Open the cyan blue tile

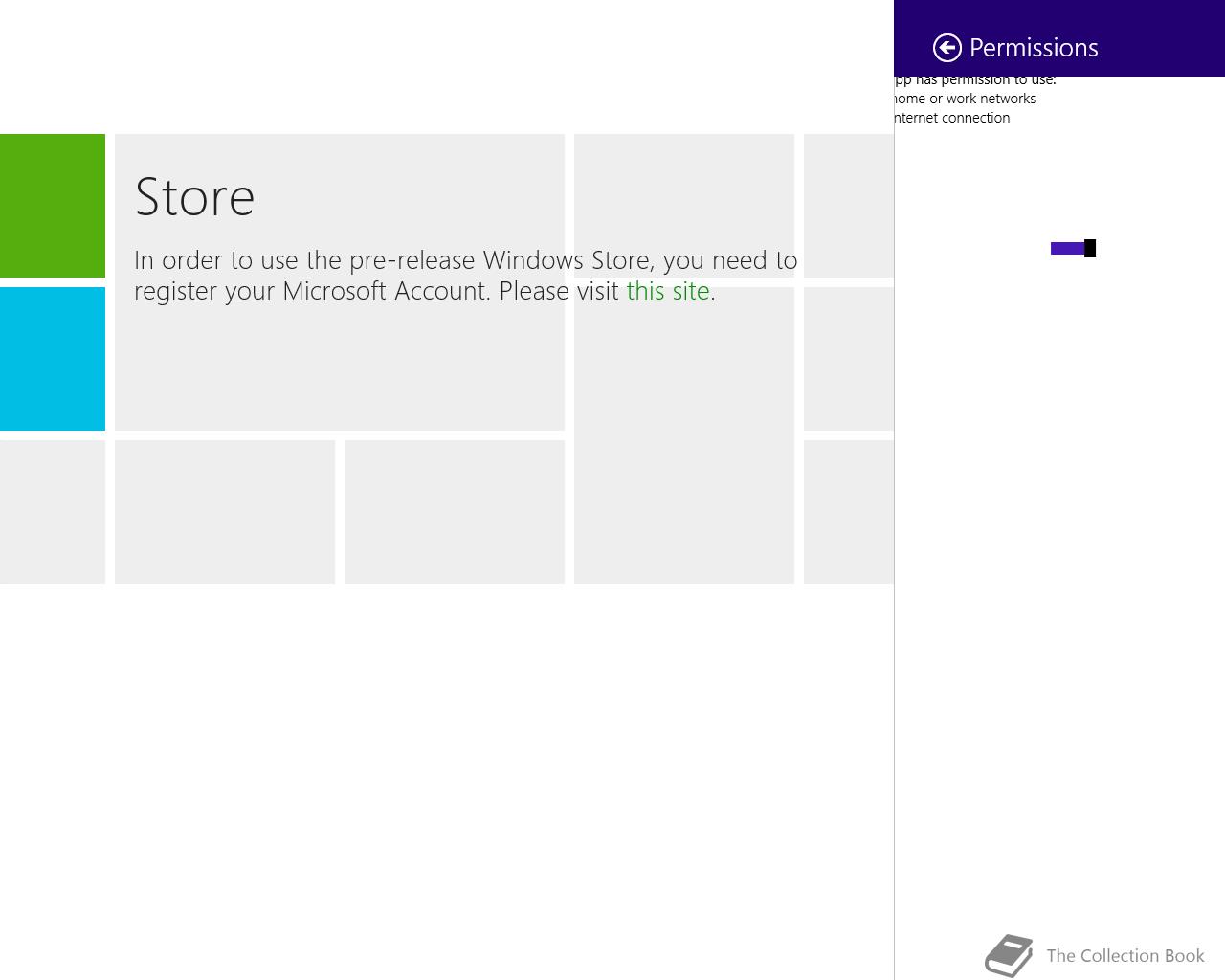[x=53, y=359]
